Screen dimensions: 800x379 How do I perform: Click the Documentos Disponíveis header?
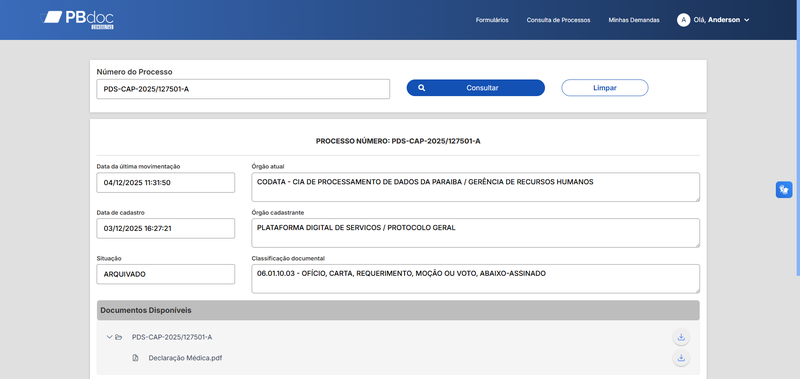[398, 310]
